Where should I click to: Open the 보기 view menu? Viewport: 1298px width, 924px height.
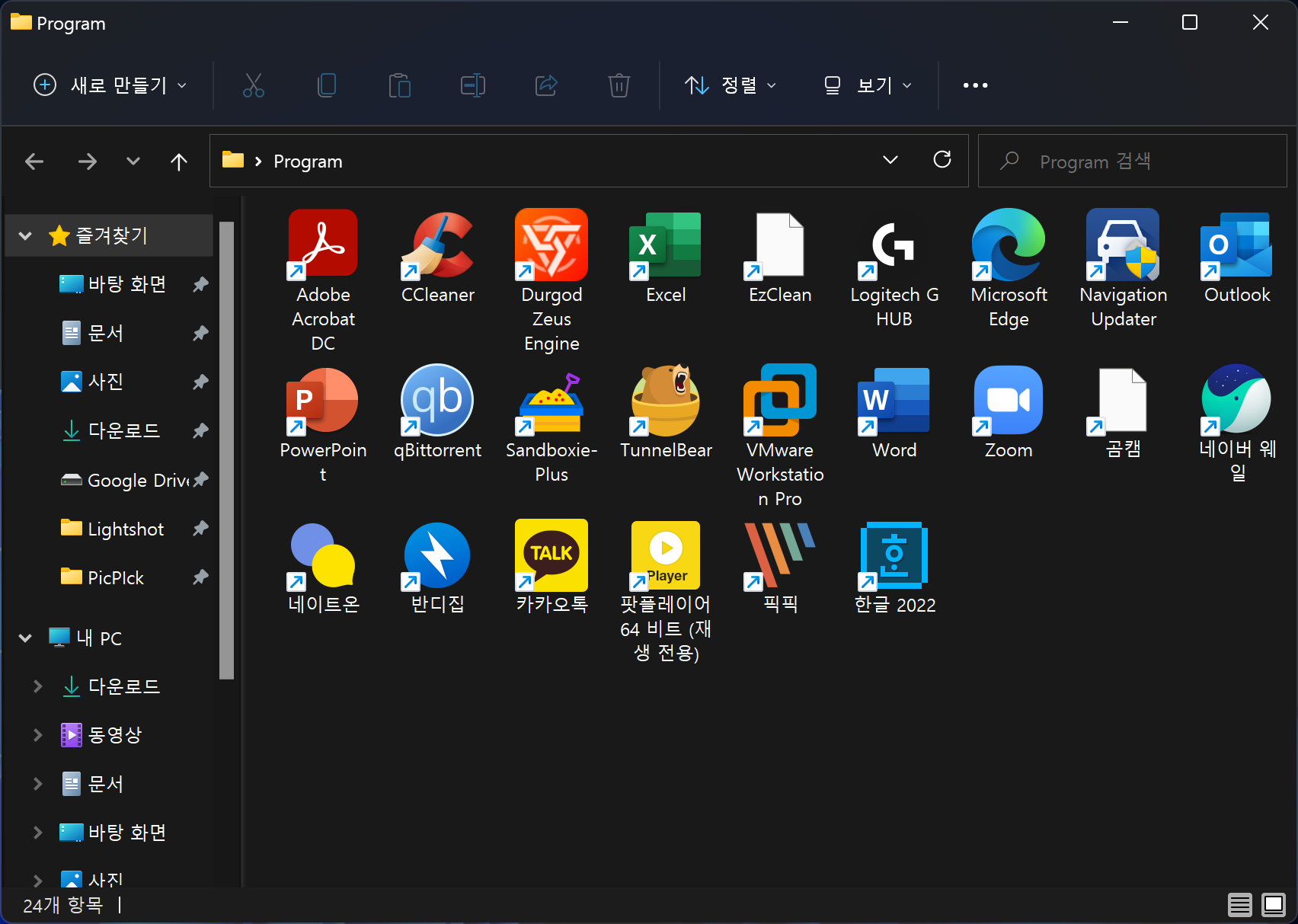click(868, 85)
